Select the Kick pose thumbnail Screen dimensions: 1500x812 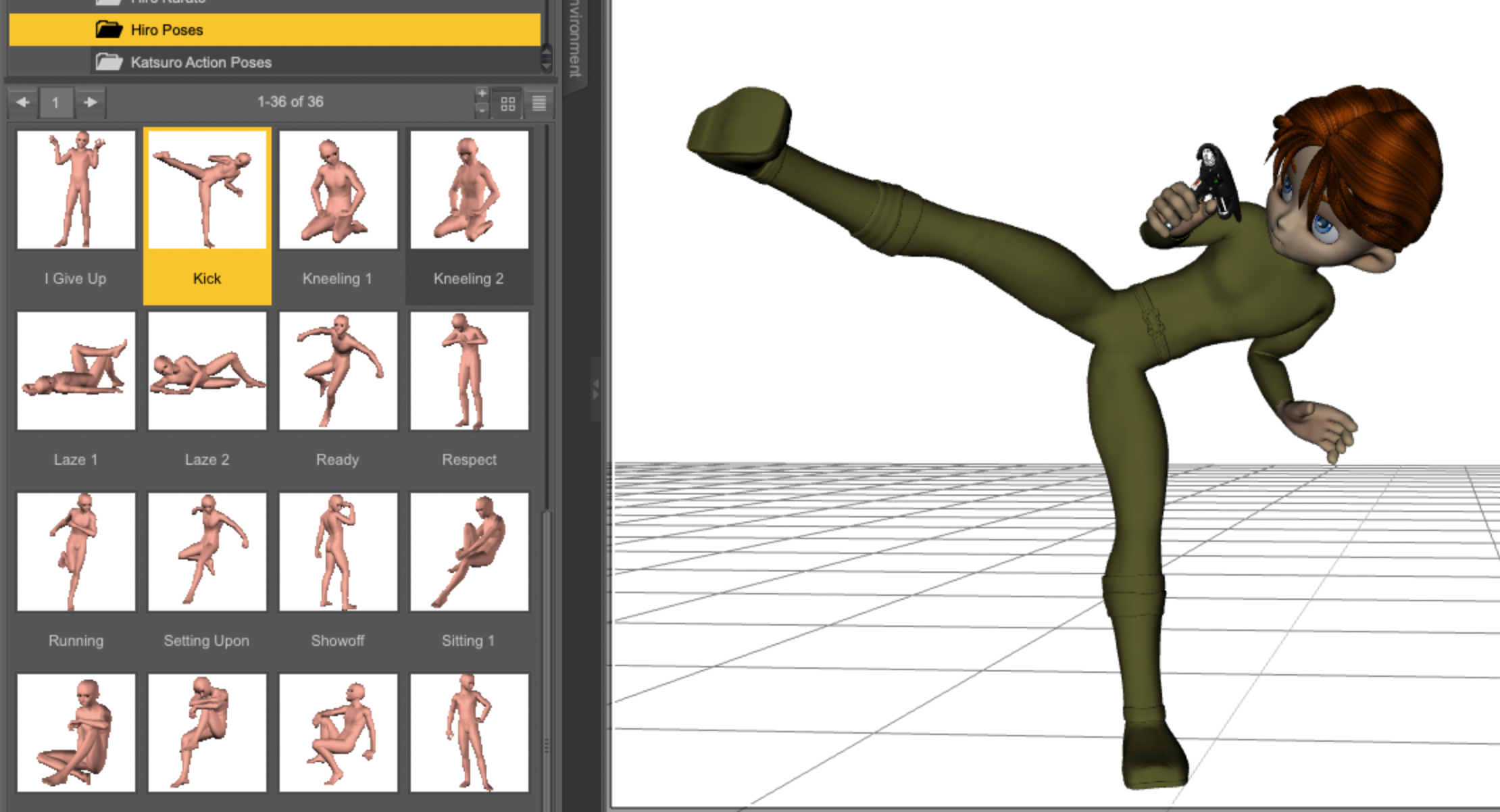[x=207, y=191]
